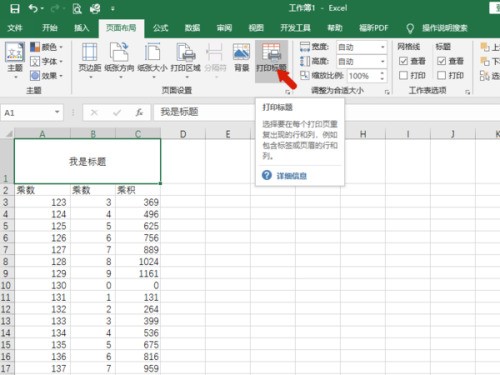Select cell containing 959
This screenshot has width=500, height=375.
tap(138, 368)
